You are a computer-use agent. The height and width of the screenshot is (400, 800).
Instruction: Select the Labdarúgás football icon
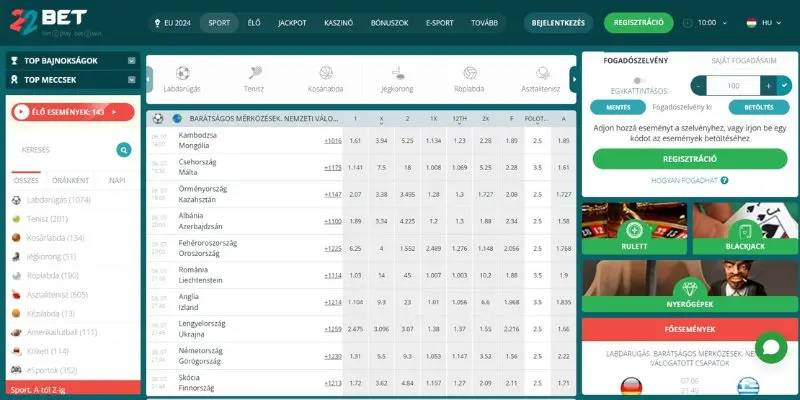point(182,73)
